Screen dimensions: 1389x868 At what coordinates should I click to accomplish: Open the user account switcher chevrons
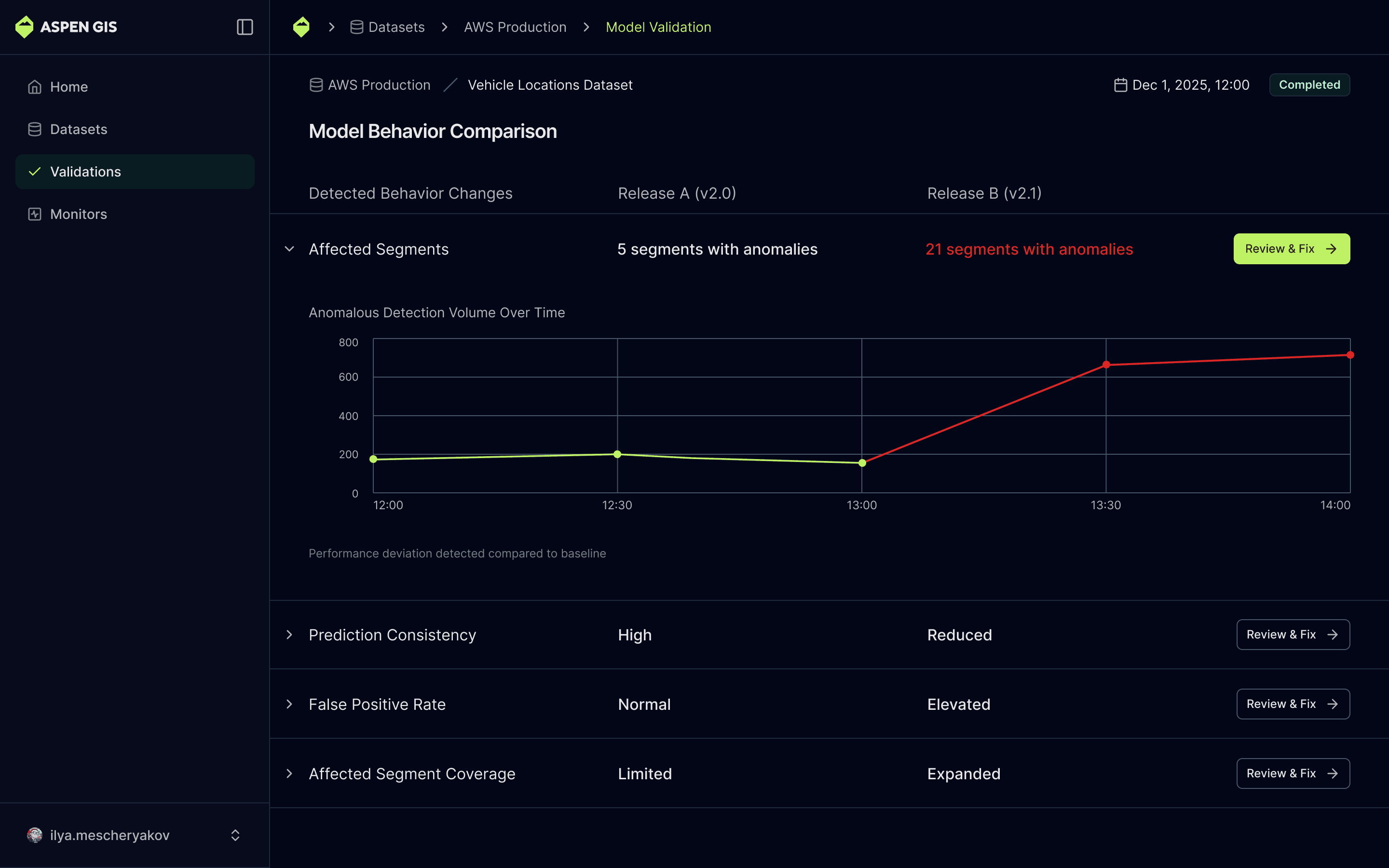235,835
